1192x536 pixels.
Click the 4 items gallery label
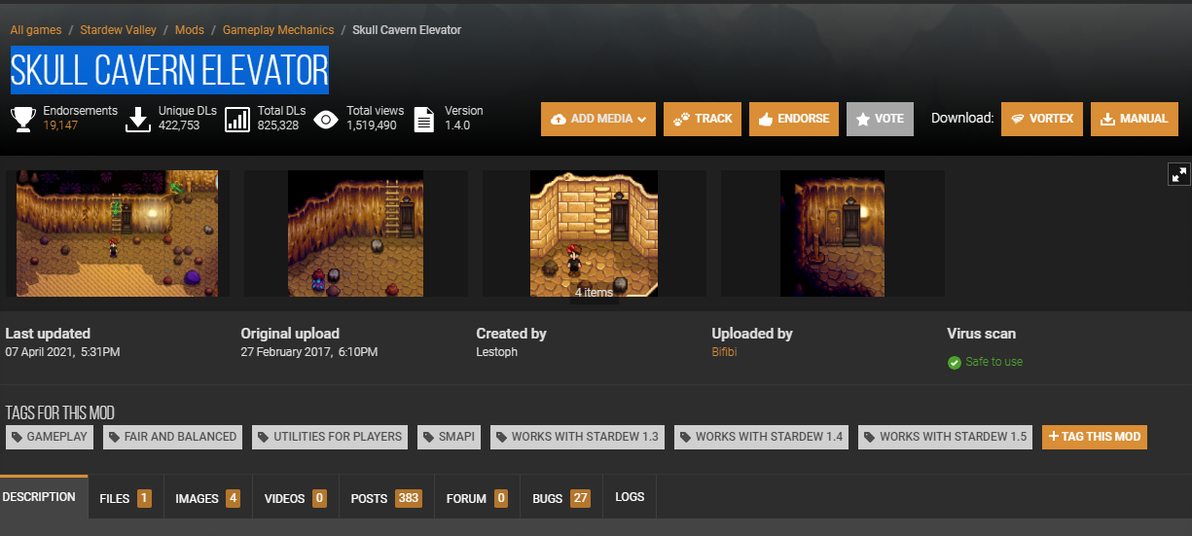pyautogui.click(x=594, y=293)
